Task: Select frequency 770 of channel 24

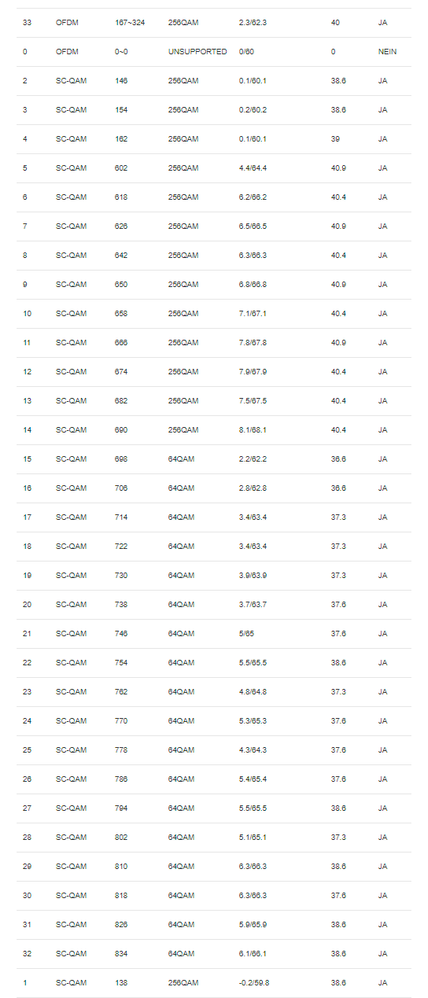Action: point(121,721)
